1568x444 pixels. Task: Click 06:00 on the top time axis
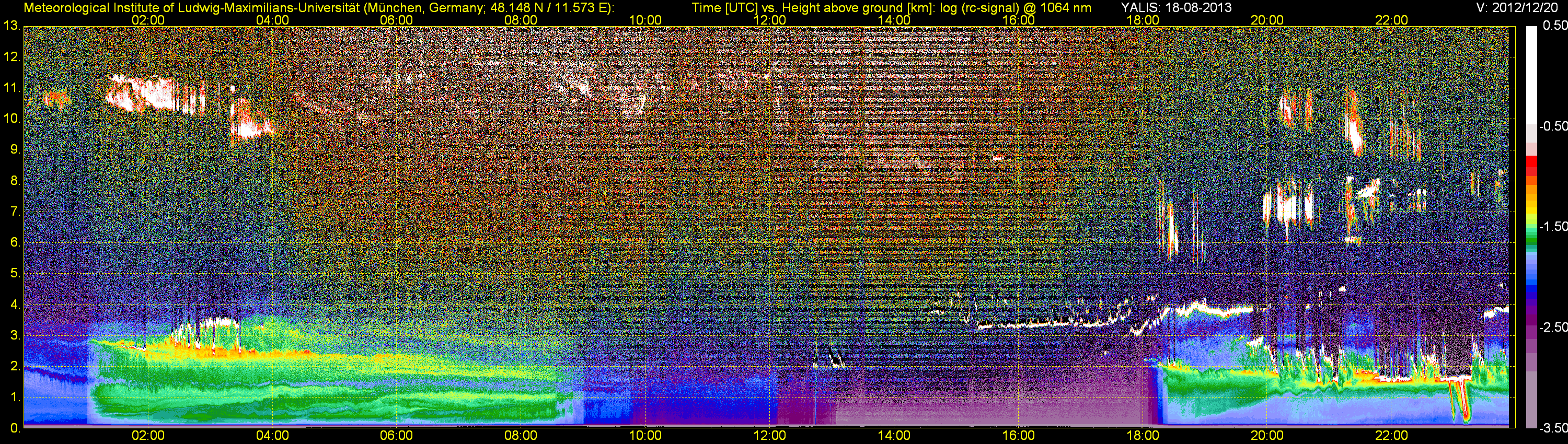click(x=396, y=20)
